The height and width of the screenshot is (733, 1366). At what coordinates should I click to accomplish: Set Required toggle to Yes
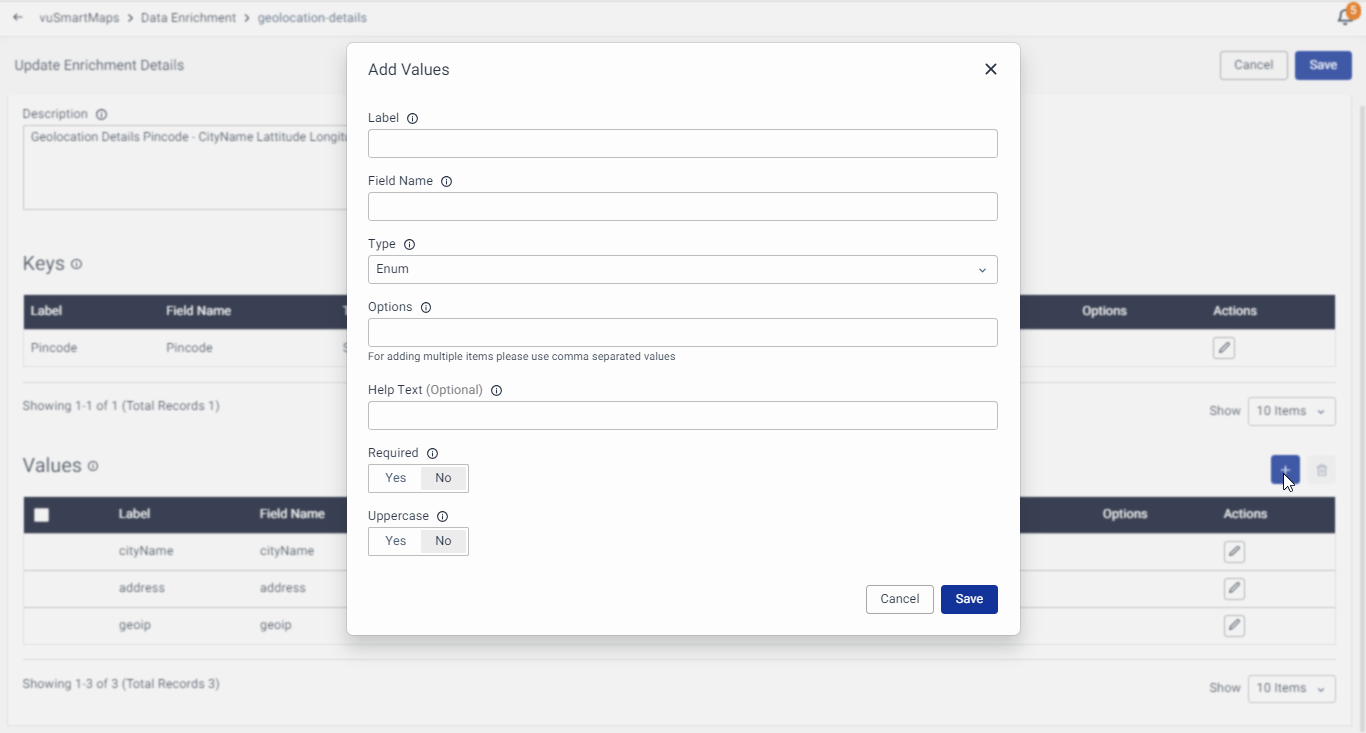[396, 478]
